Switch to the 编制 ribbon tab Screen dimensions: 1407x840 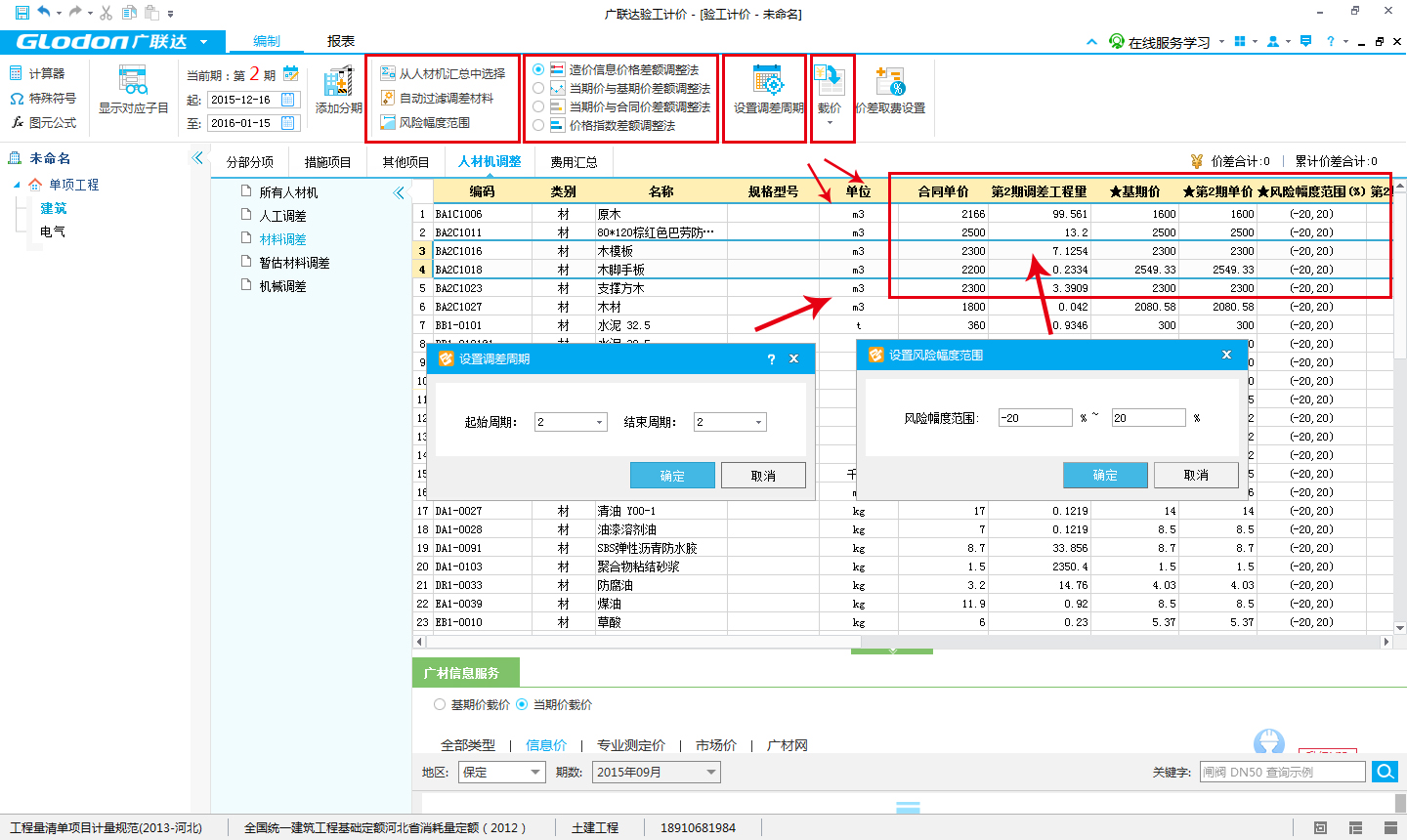pyautogui.click(x=266, y=41)
